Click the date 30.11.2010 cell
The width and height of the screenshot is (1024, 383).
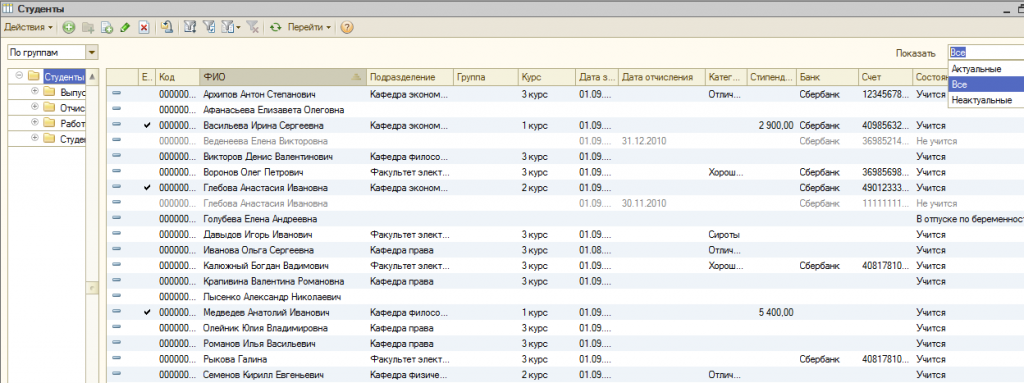pyautogui.click(x=643, y=204)
